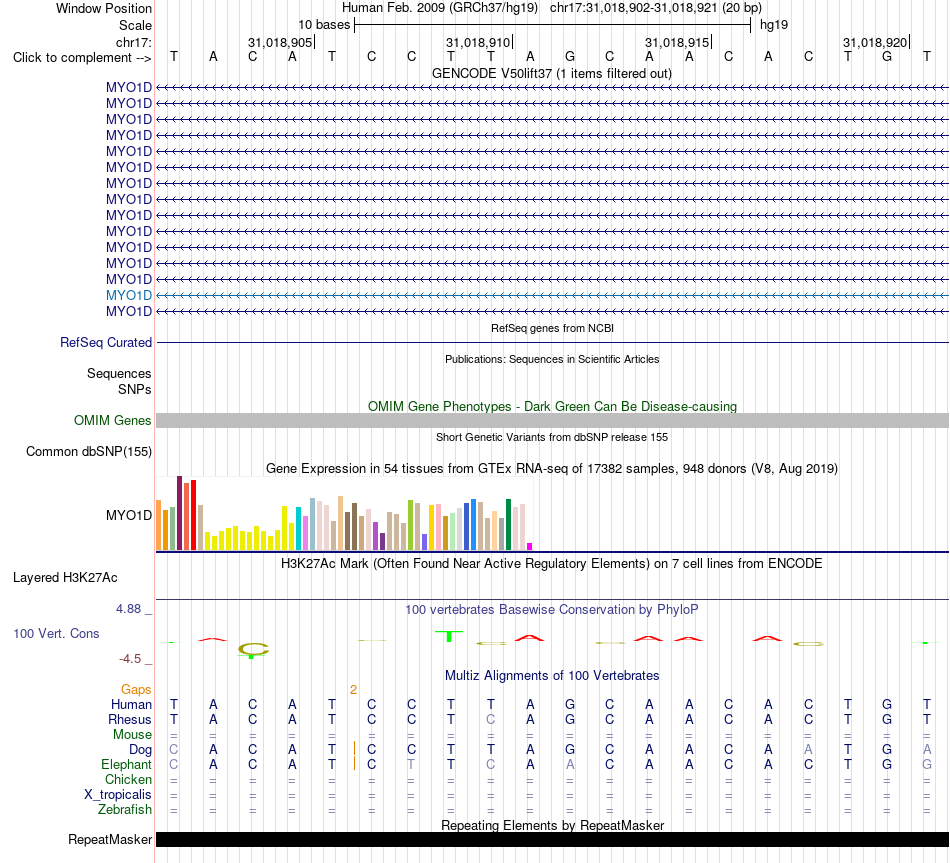Click the MYO1D label beside the GTEx chart
Viewport: 950px width, 863px height.
click(x=128, y=515)
